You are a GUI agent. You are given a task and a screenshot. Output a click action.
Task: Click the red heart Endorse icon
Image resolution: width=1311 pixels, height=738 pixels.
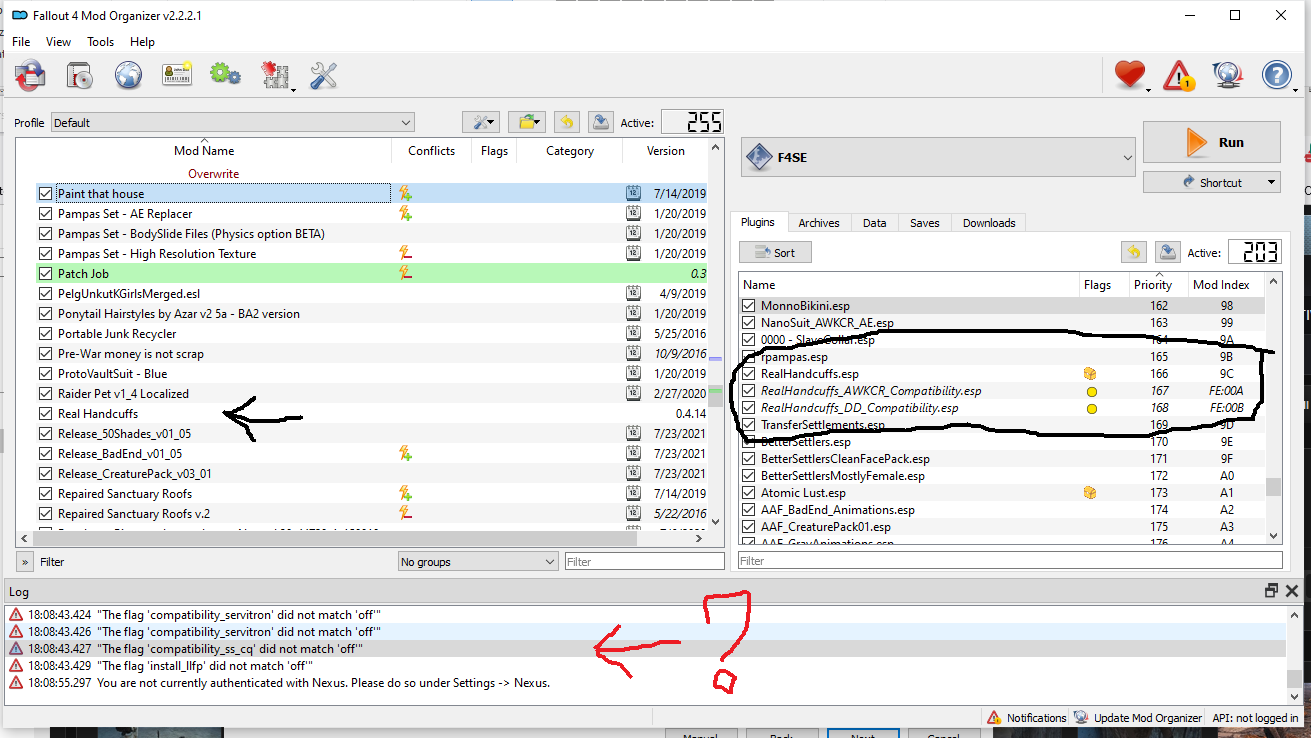pos(1129,75)
